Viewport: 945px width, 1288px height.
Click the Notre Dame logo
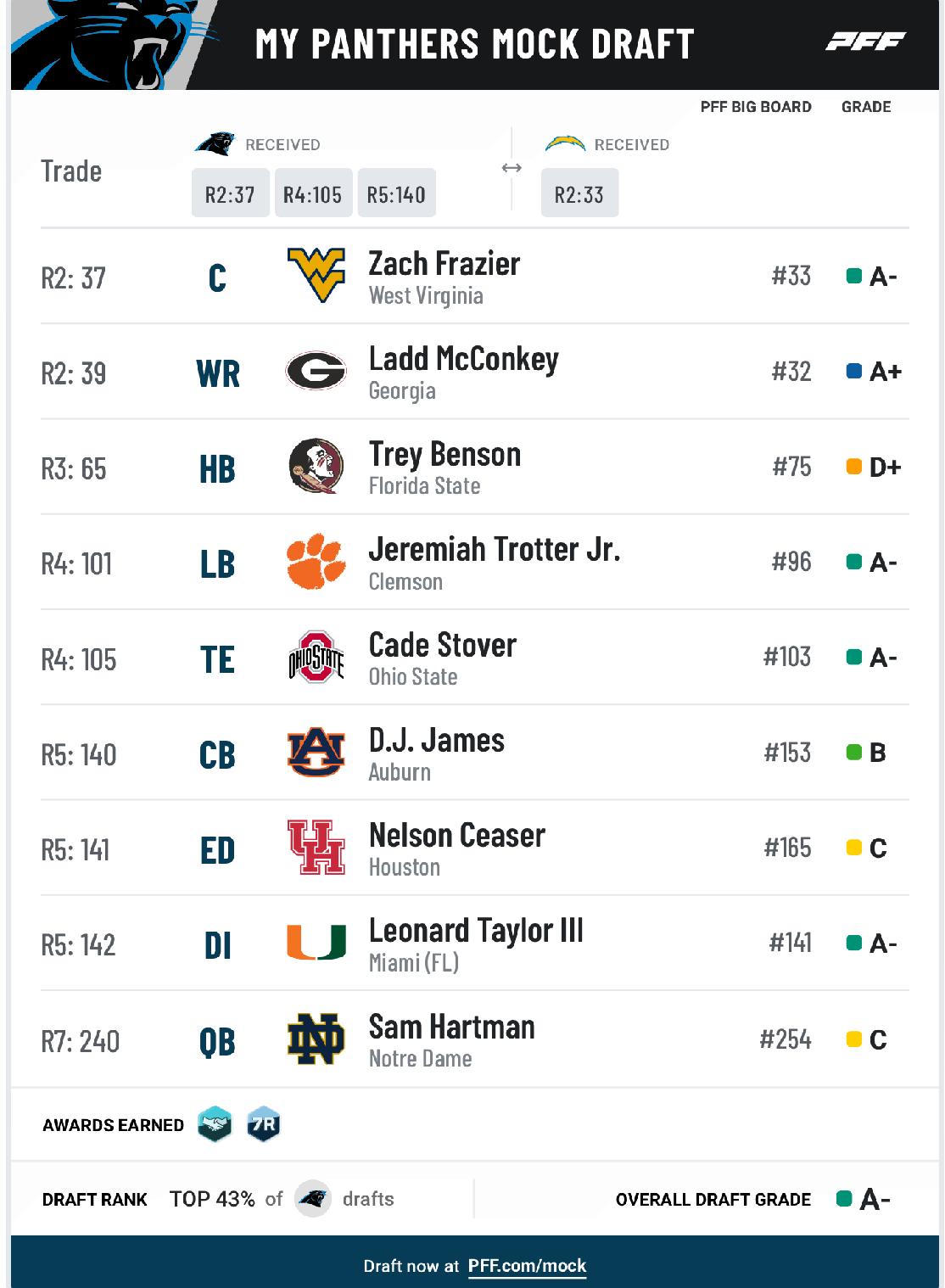coord(316,1039)
